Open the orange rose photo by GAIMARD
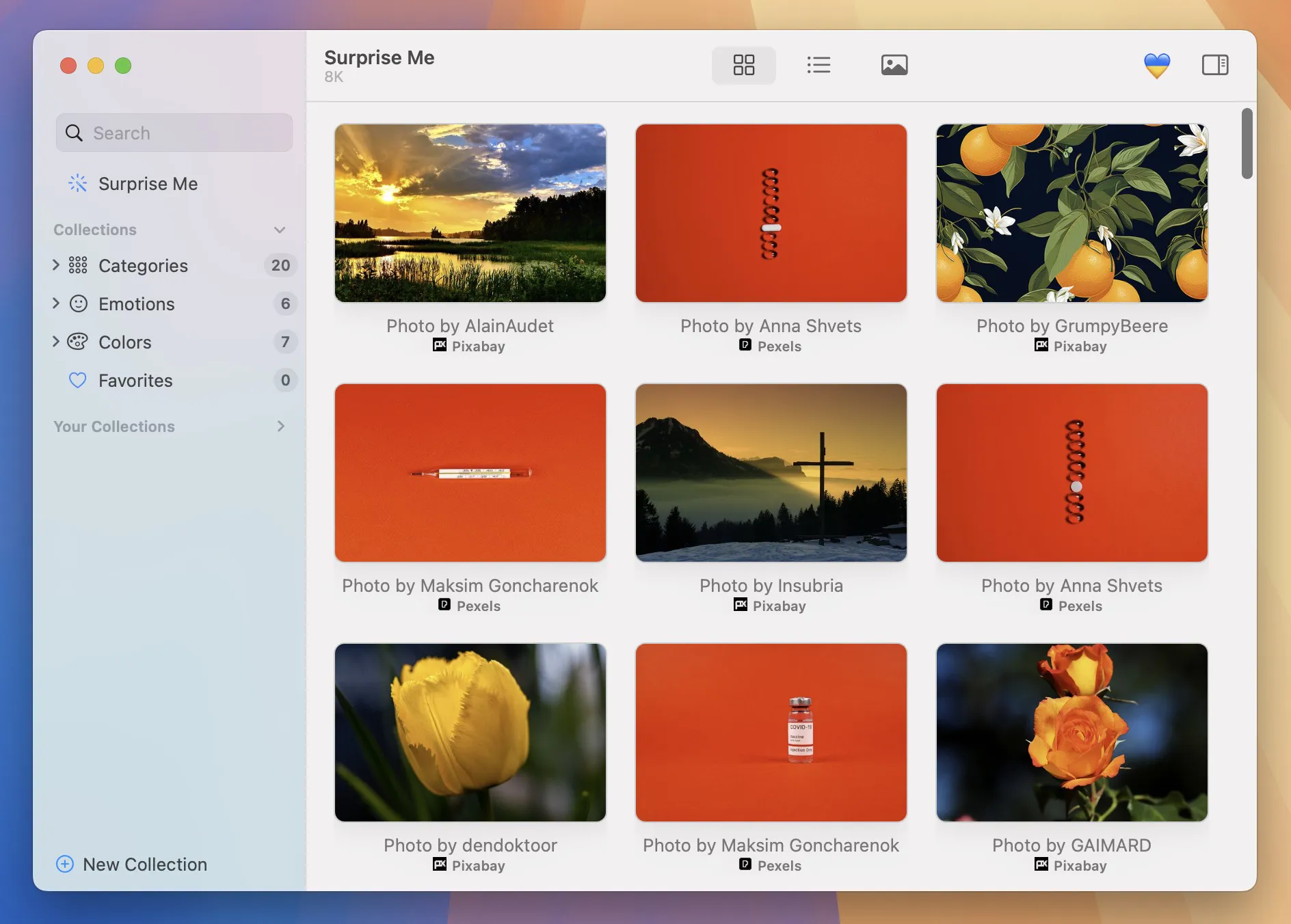Viewport: 1291px width, 924px height. (1072, 733)
